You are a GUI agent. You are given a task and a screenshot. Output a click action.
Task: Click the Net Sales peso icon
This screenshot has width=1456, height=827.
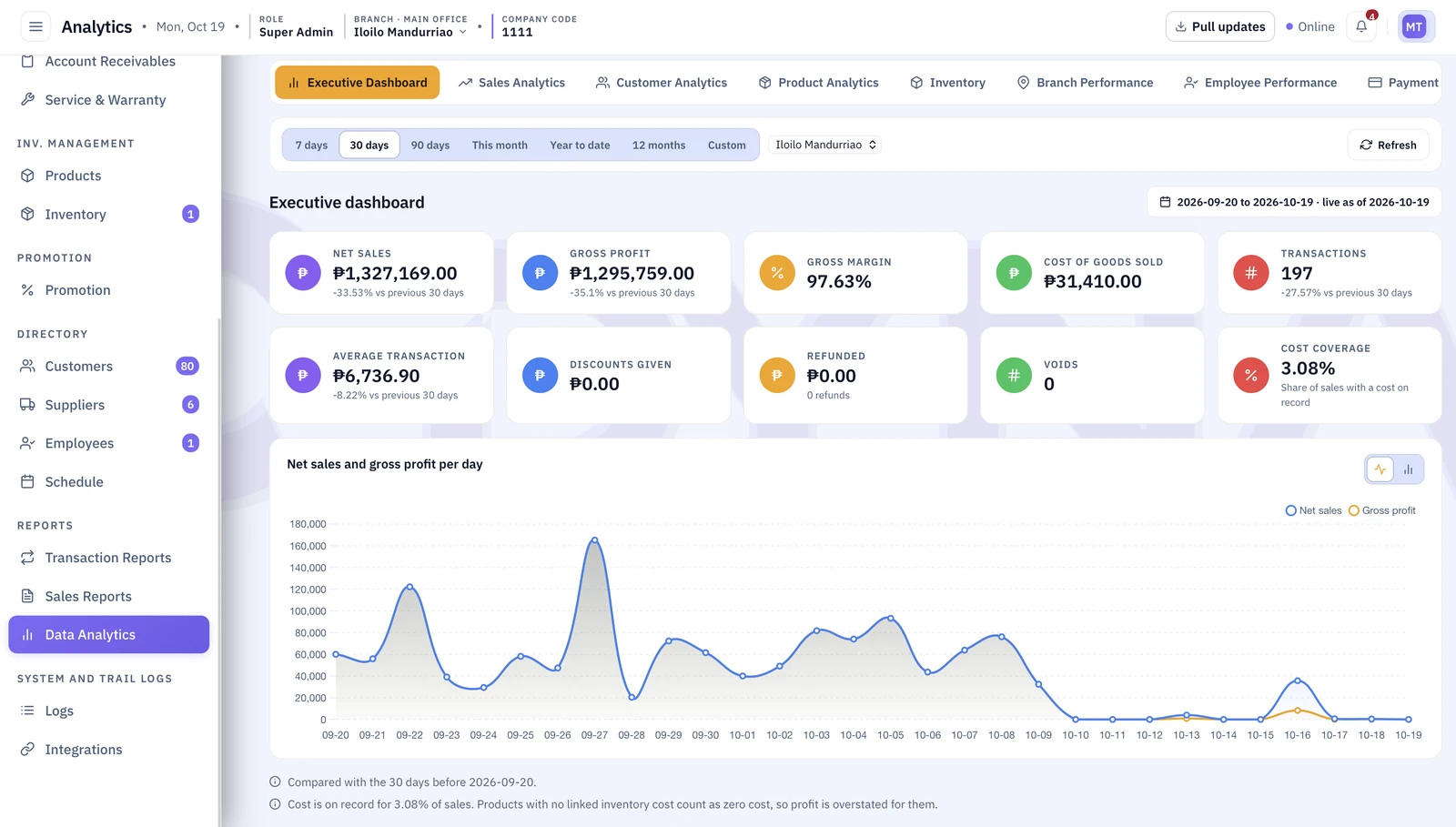click(303, 273)
